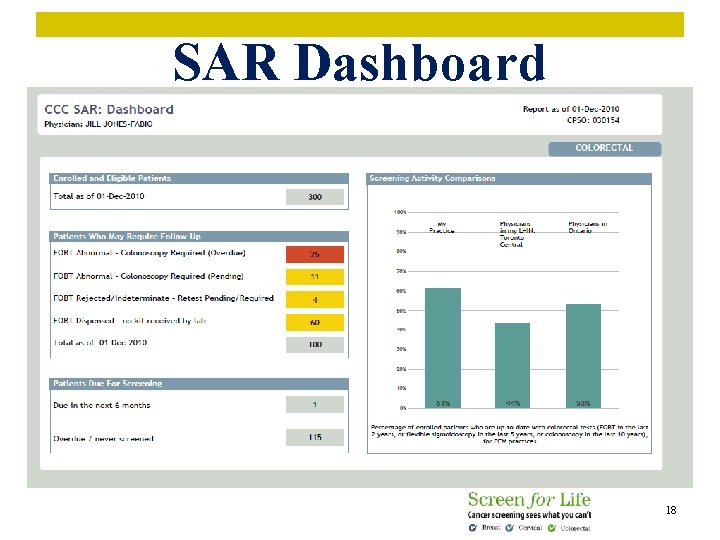This screenshot has height=540, width=720.
Task: Click the slide page number 18
Action: tap(671, 510)
